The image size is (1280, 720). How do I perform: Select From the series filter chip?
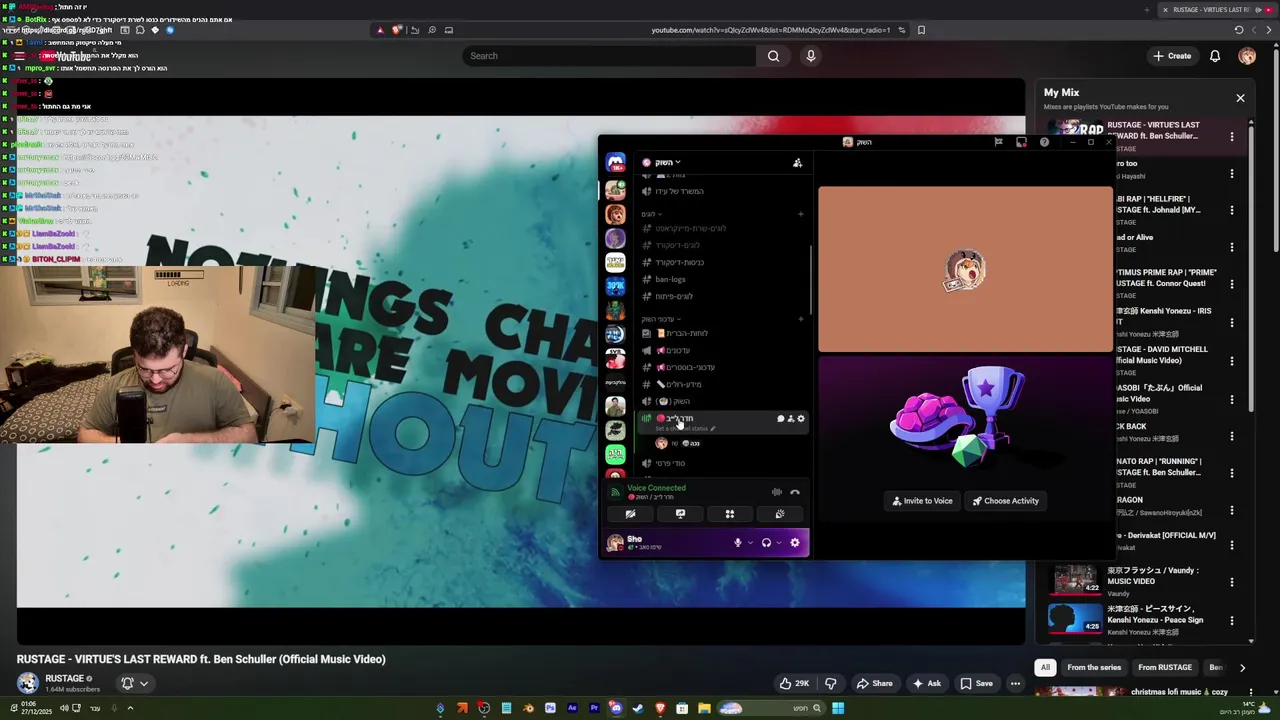[1094, 667]
